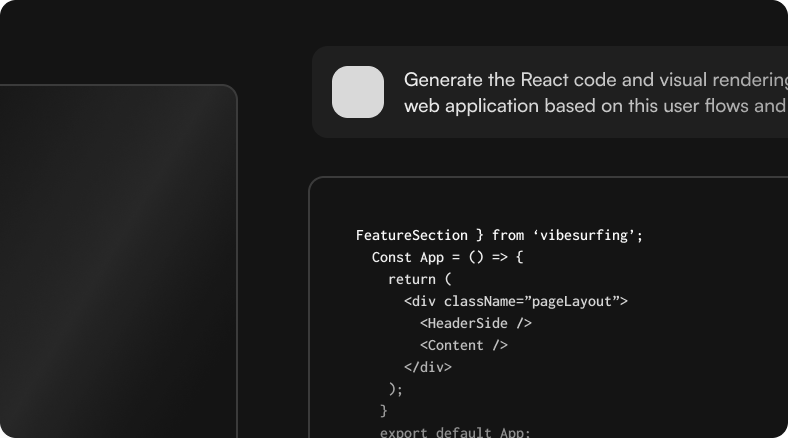
Task: Click the '<HeaderSide />' code line
Action: [475, 323]
